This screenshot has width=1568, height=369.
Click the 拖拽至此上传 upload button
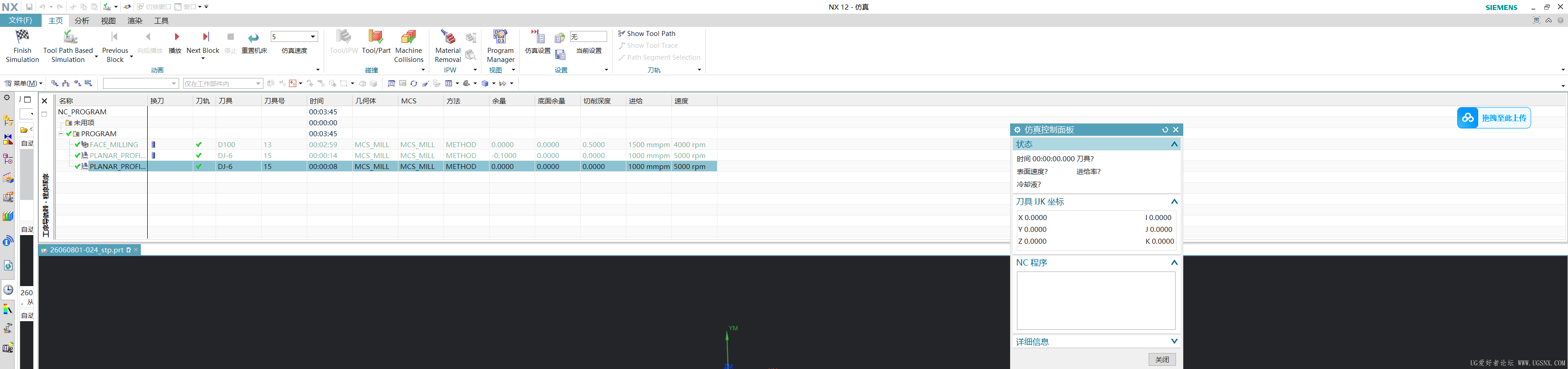[x=1494, y=118]
